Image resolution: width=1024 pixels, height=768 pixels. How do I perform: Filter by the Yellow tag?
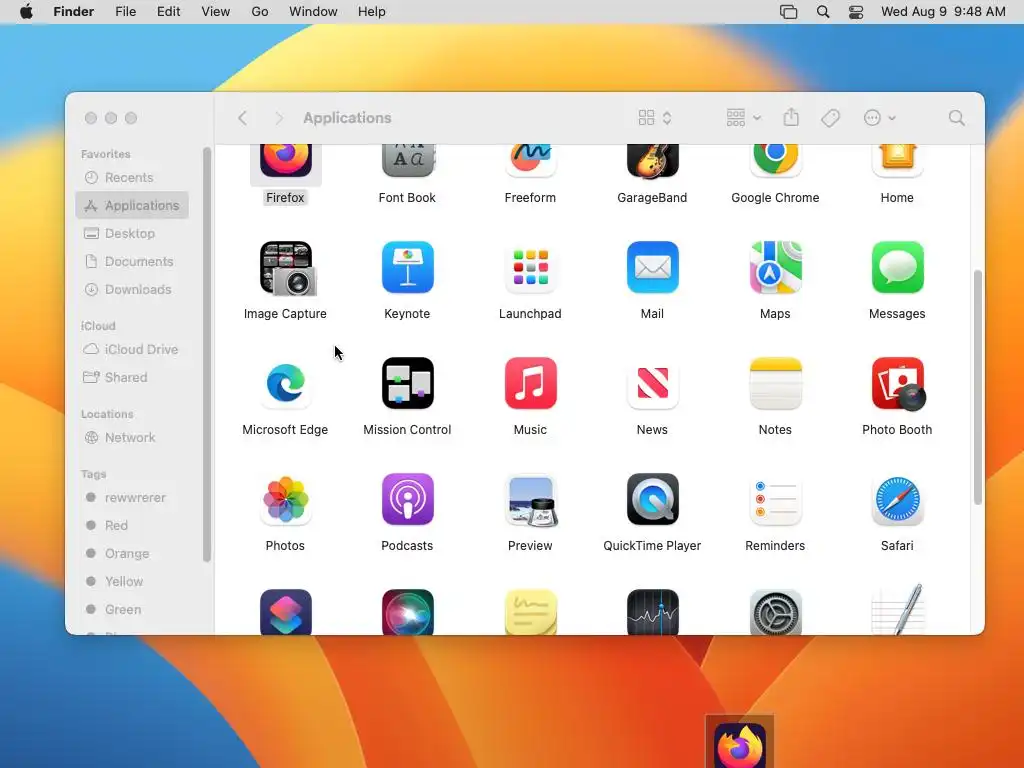pos(133,582)
